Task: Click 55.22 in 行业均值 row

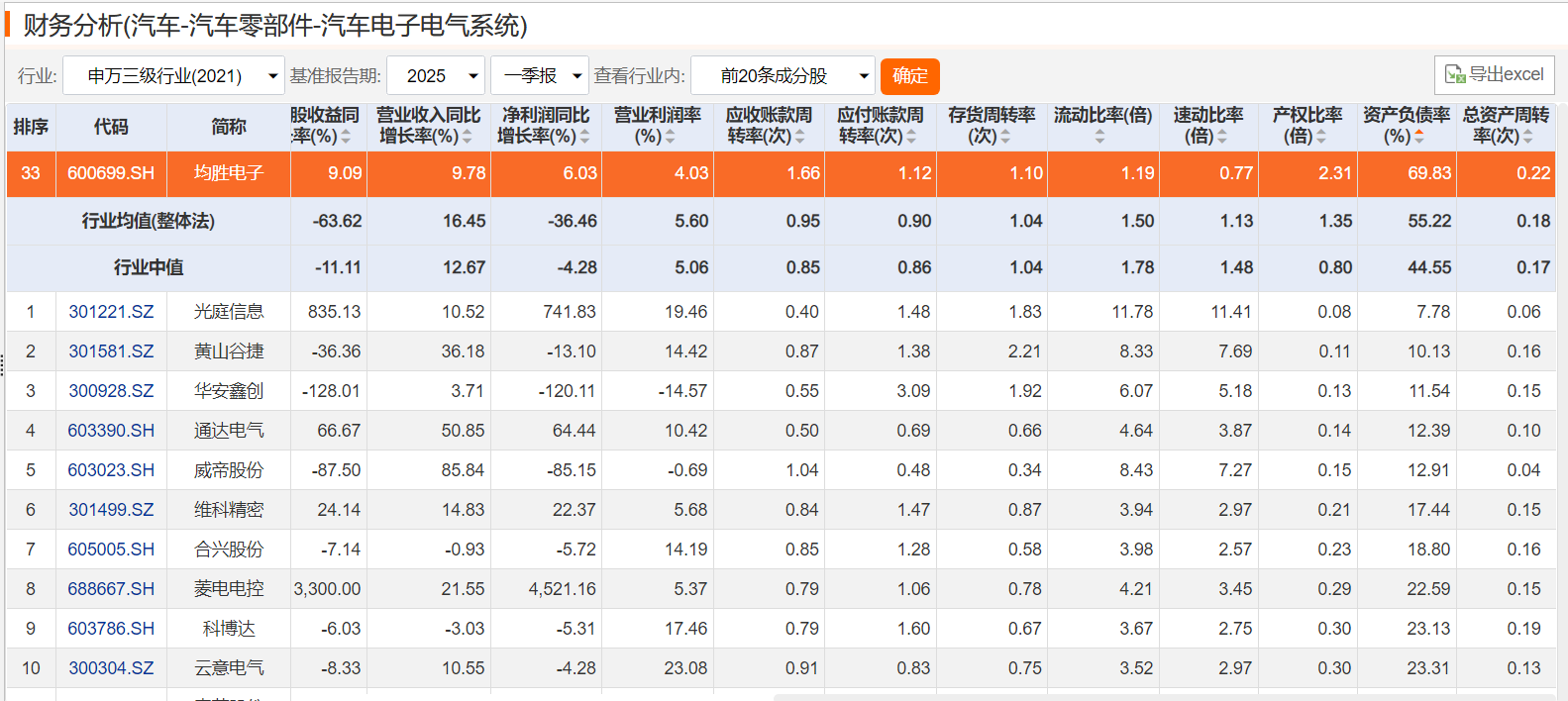Action: (1429, 221)
